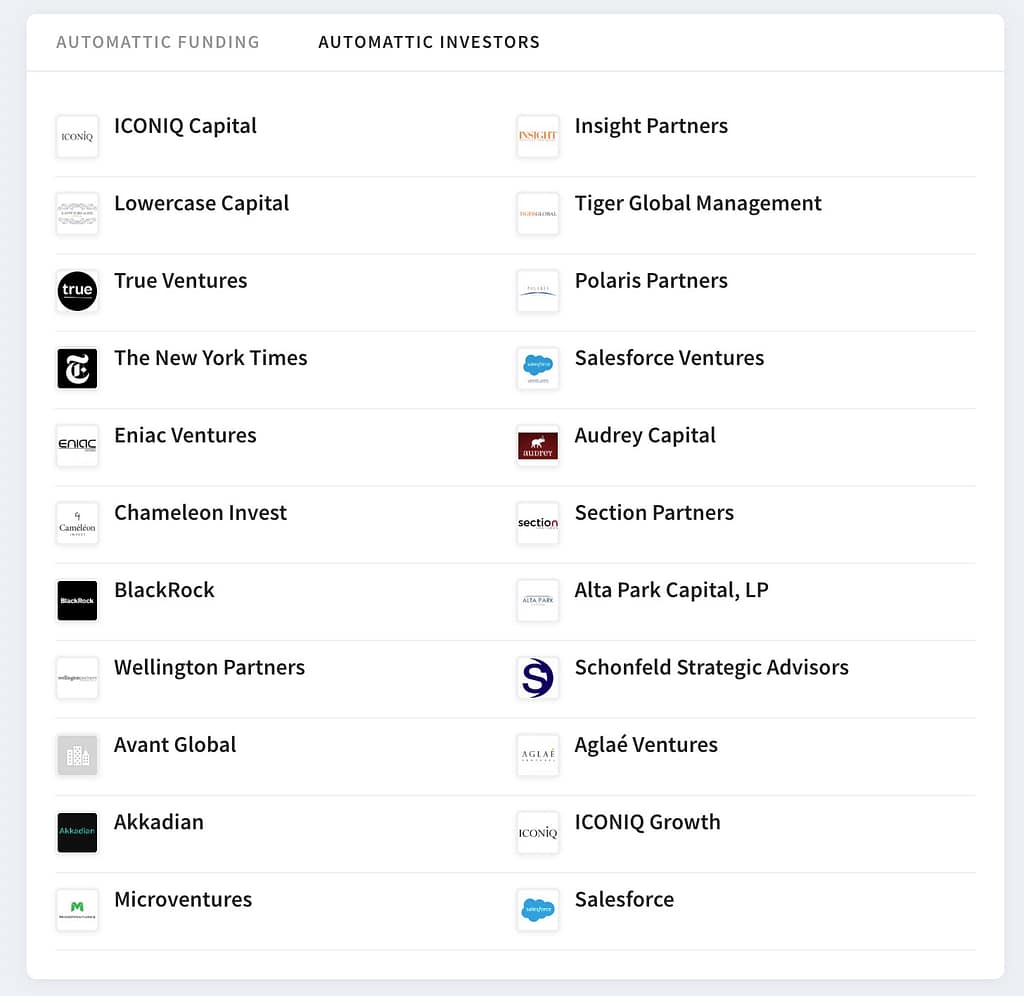Click The New York Times logo
The image size is (1024, 996).
click(x=77, y=368)
